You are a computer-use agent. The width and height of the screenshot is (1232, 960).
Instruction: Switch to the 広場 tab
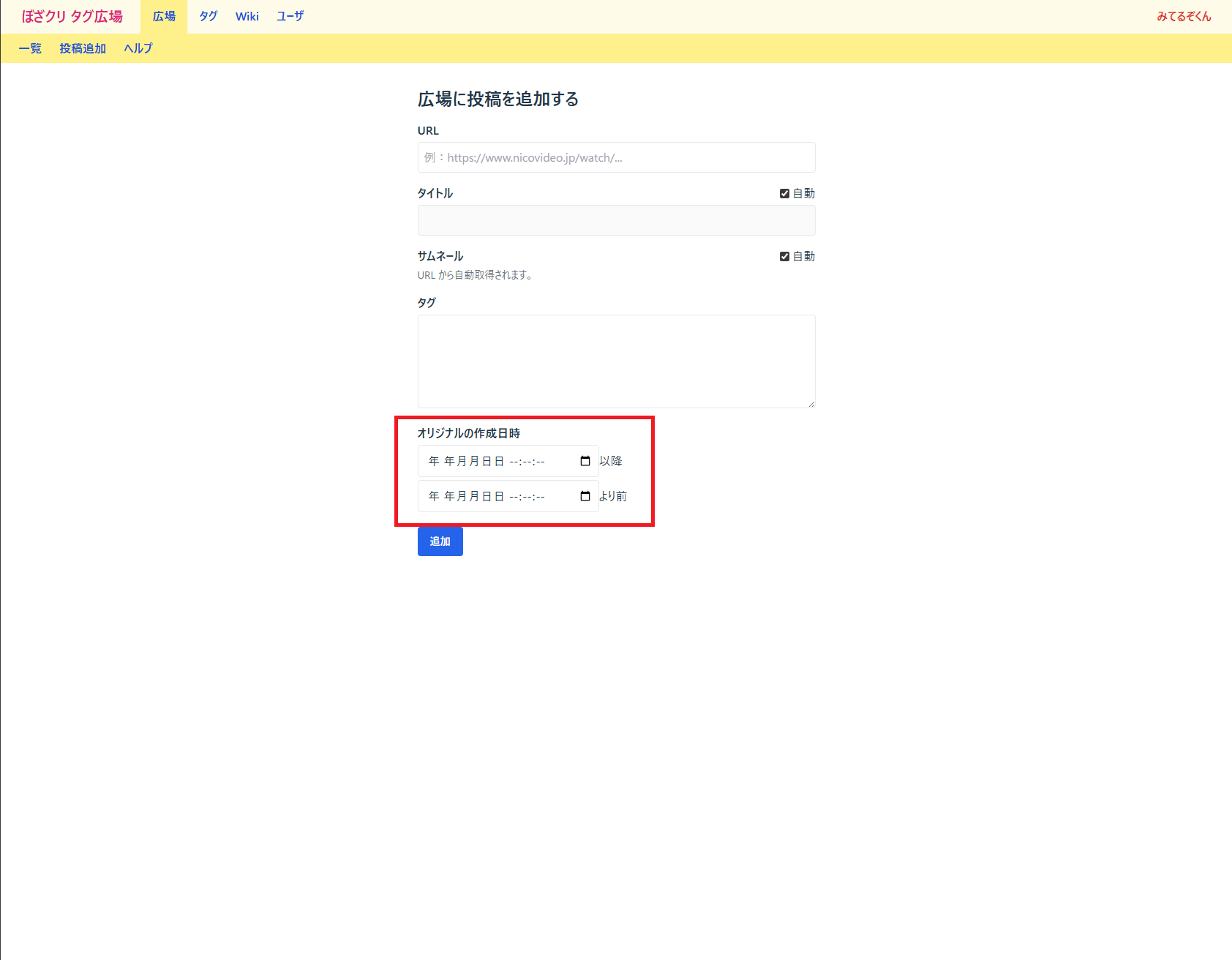164,16
